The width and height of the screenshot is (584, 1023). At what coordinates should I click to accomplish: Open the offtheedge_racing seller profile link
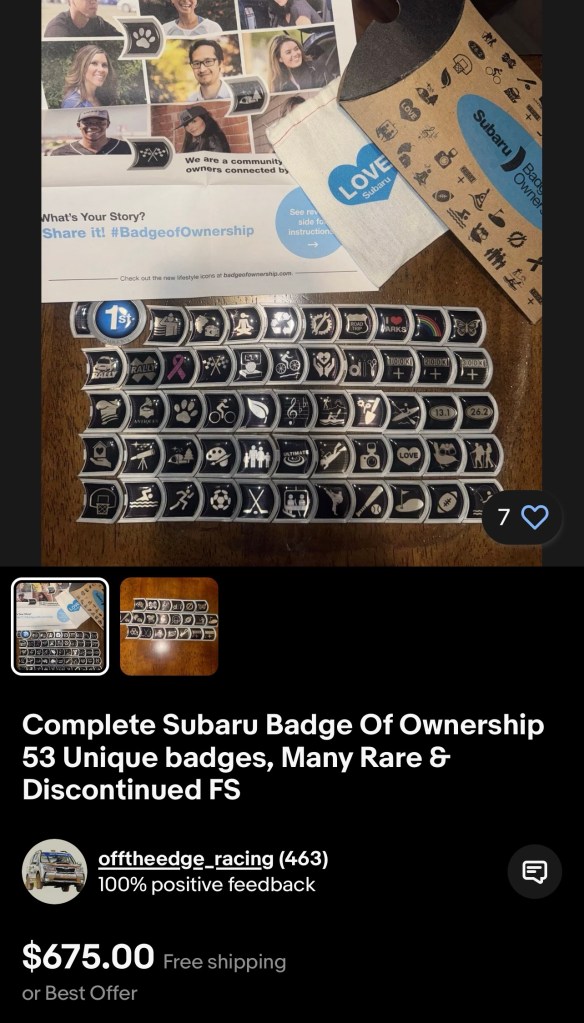click(x=185, y=859)
